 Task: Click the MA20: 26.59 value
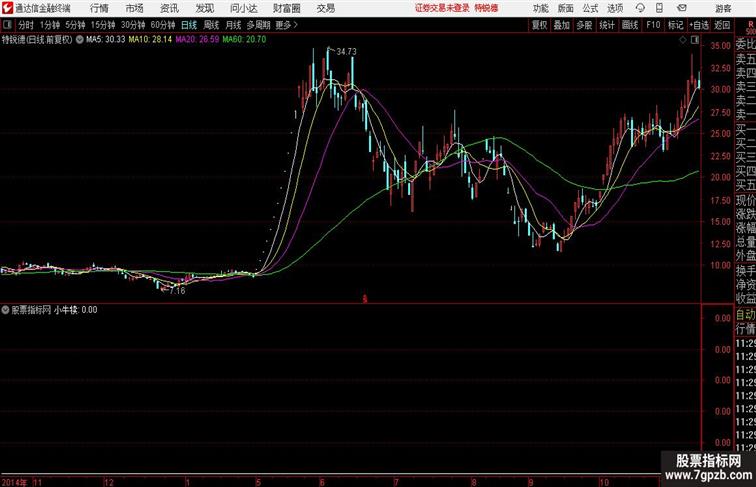[x=197, y=40]
